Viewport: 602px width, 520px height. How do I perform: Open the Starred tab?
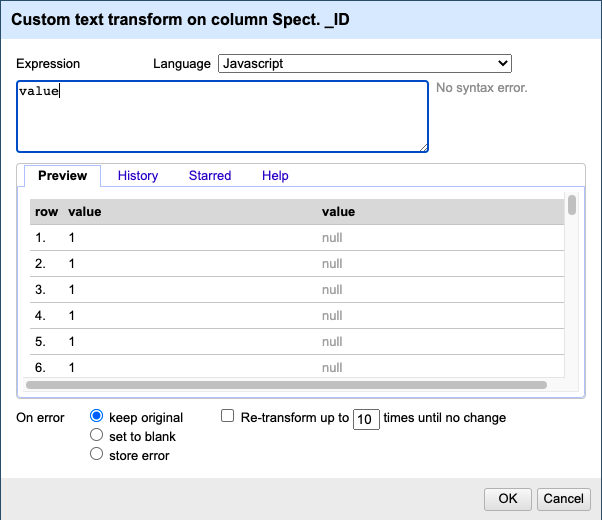tap(210, 176)
